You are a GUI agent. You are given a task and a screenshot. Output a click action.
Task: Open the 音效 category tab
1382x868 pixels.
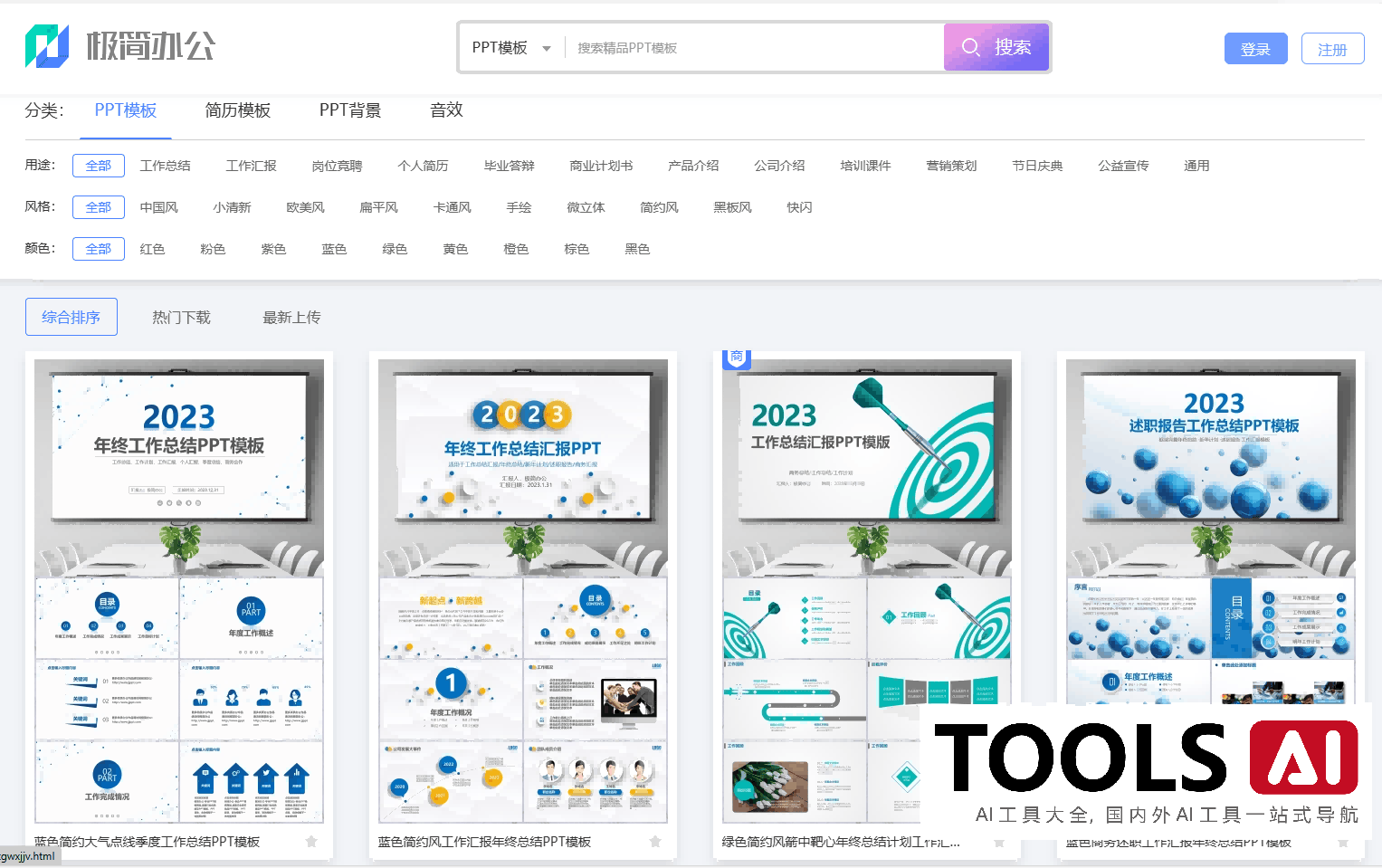tap(446, 110)
